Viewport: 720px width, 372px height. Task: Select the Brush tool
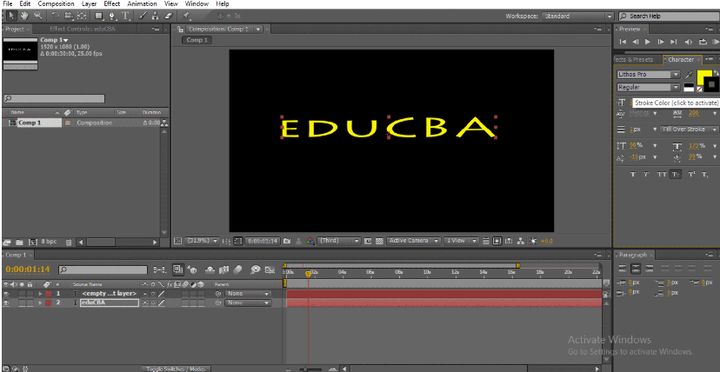[143, 16]
